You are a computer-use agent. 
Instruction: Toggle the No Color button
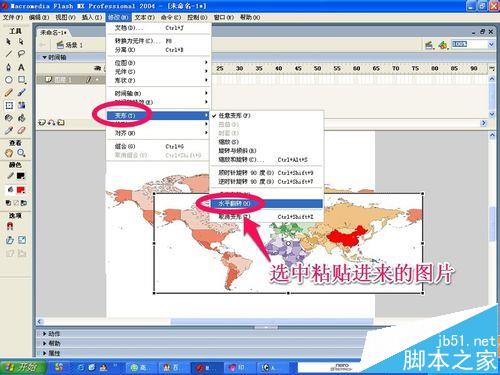[x=16, y=203]
